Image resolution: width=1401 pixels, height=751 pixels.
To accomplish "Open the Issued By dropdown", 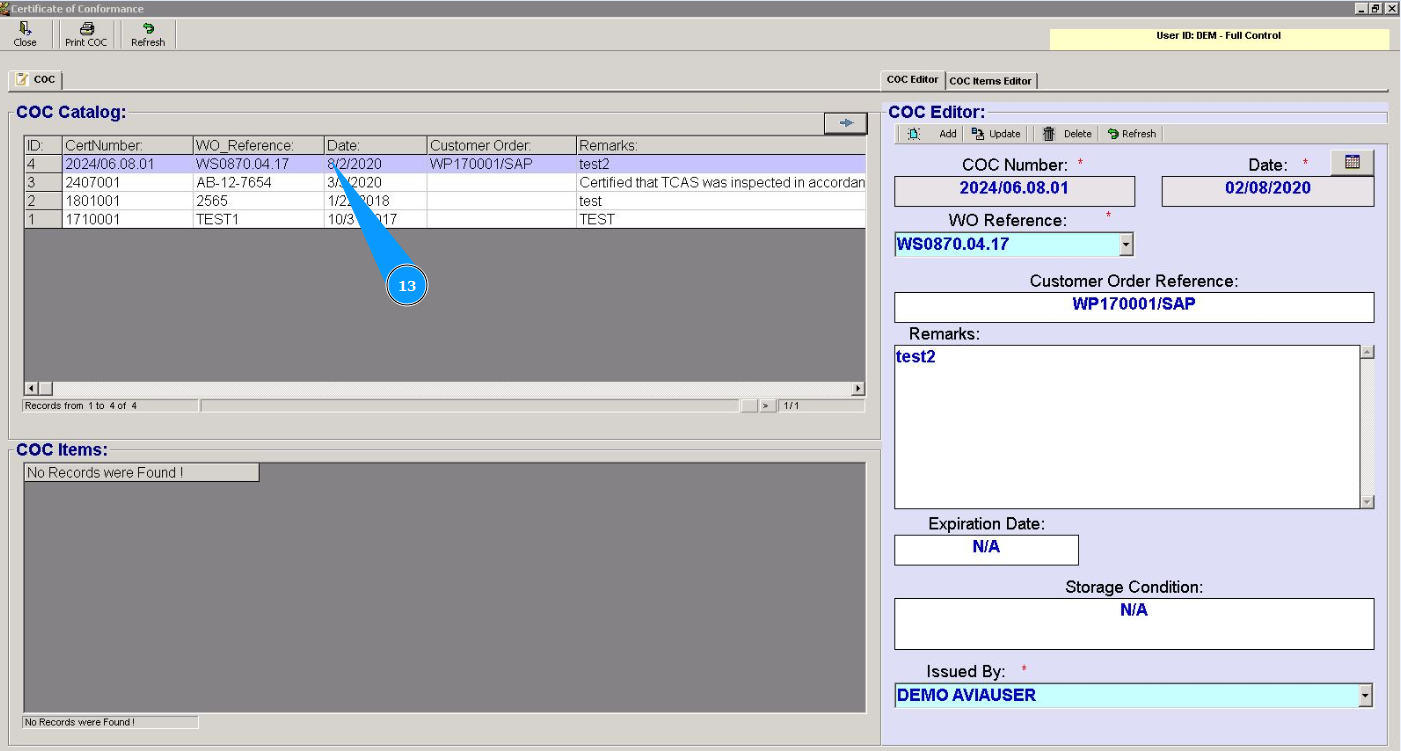I will 1365,696.
